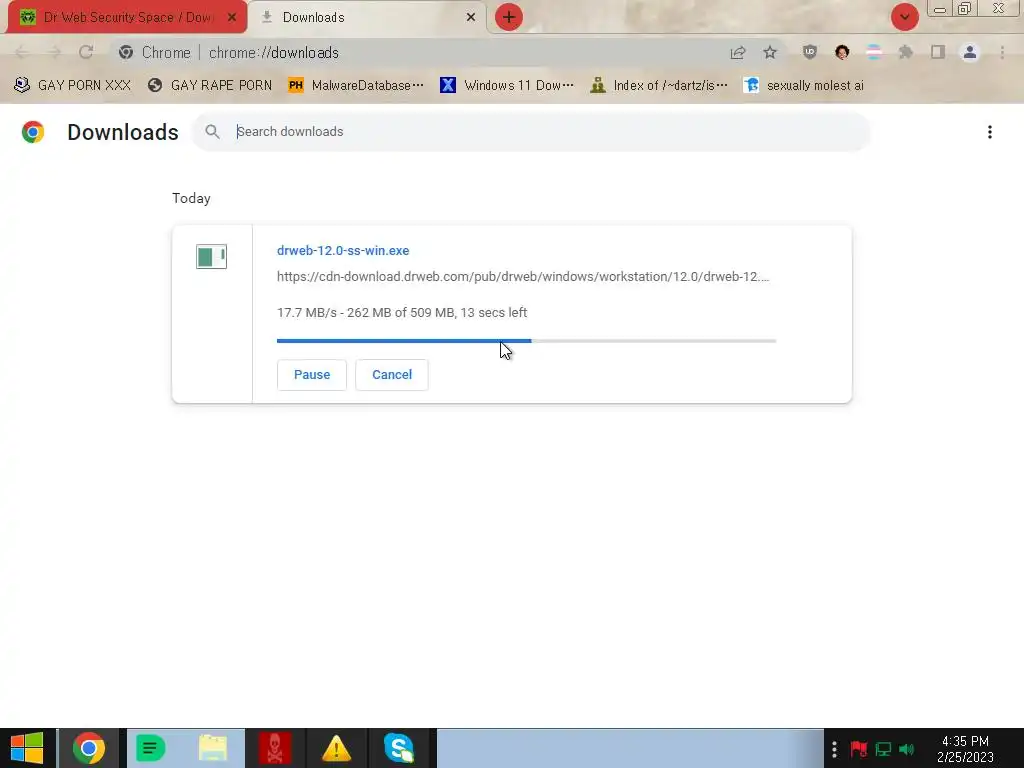
Task: Open the taskbar clock showing 4:35 PM
Action: click(965, 749)
